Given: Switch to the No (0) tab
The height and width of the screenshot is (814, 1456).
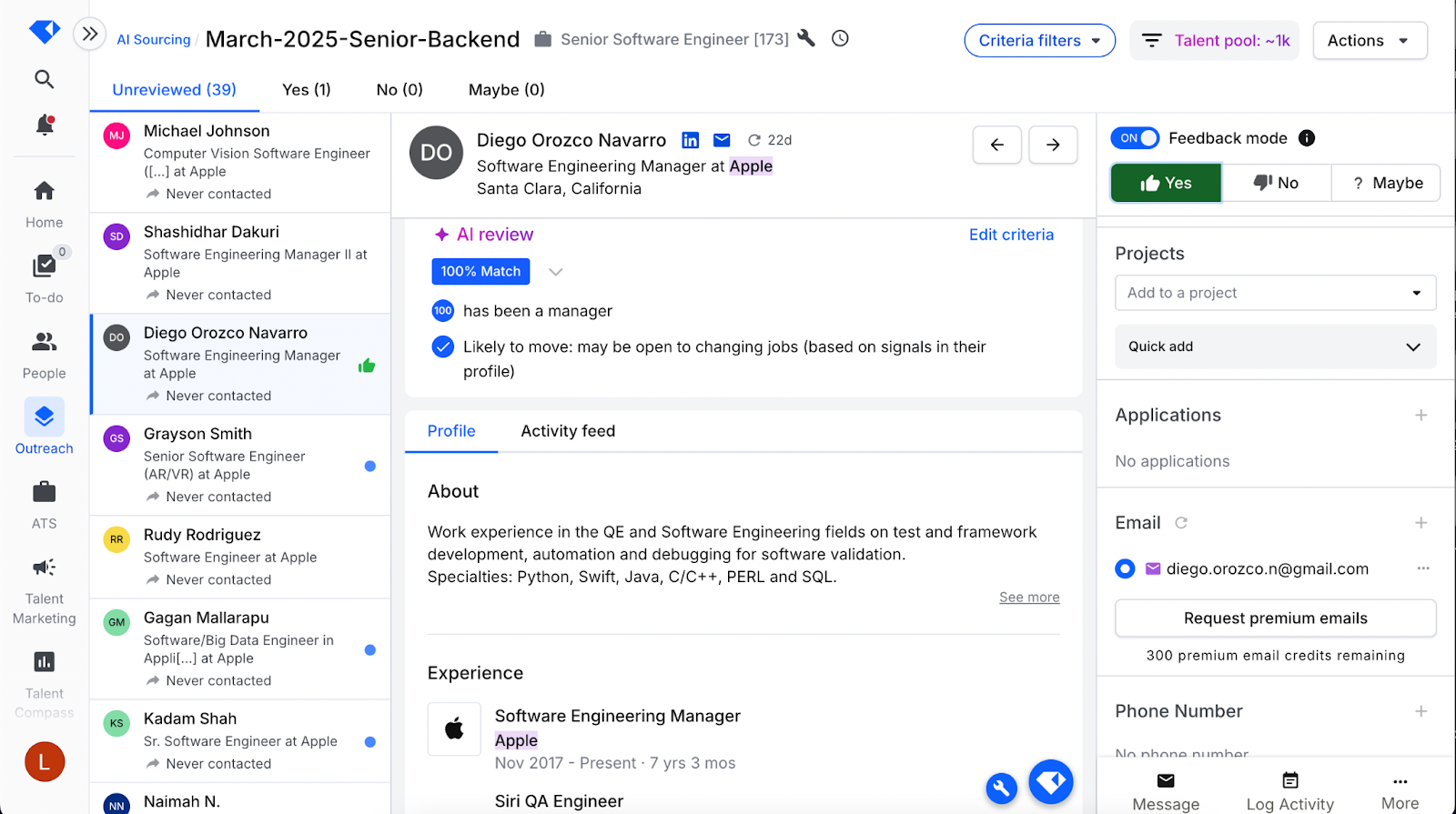Looking at the screenshot, I should 399,90.
